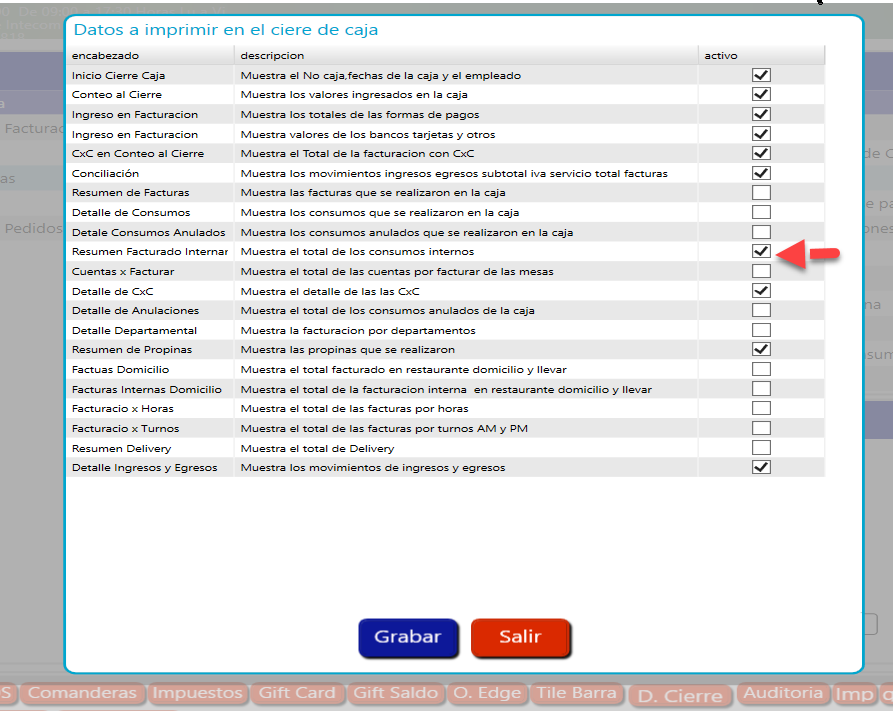893x711 pixels.
Task: Click the Grabar button
Action: (407, 637)
